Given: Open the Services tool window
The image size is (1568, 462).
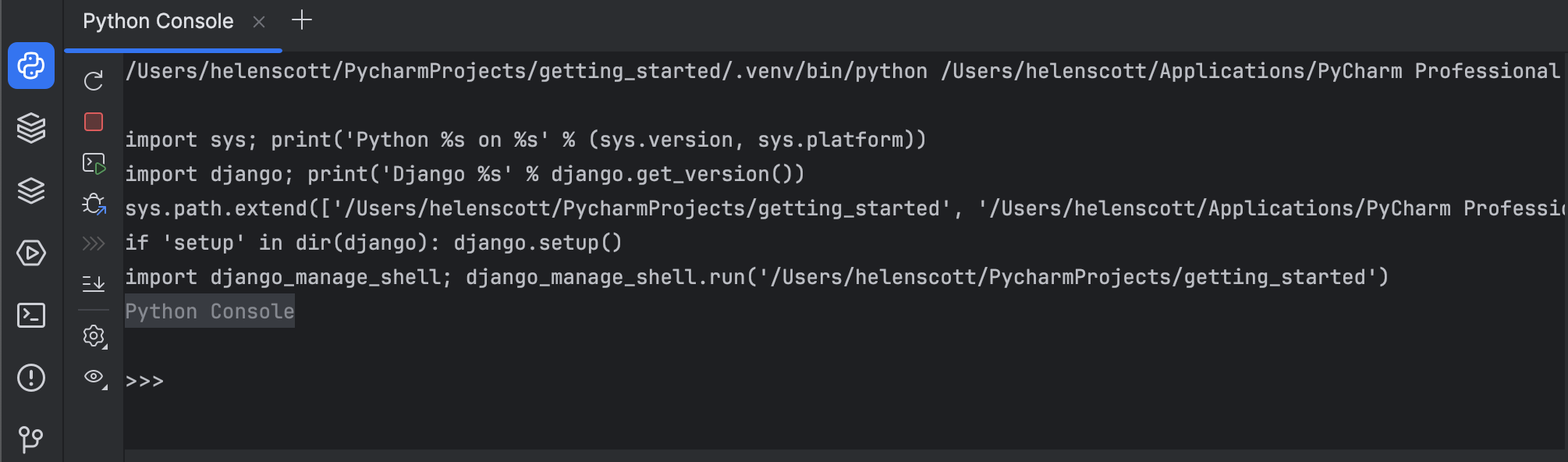Looking at the screenshot, I should 30,254.
